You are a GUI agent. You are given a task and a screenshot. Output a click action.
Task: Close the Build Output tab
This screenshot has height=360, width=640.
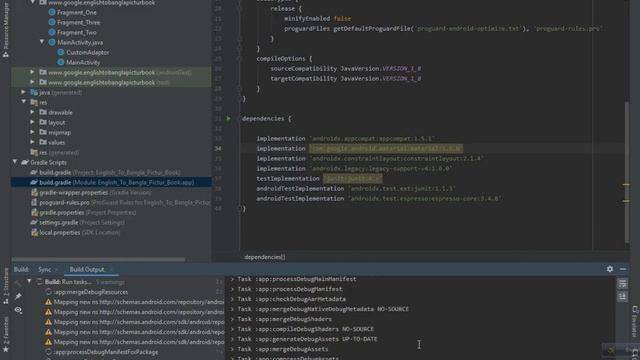tap(111, 269)
